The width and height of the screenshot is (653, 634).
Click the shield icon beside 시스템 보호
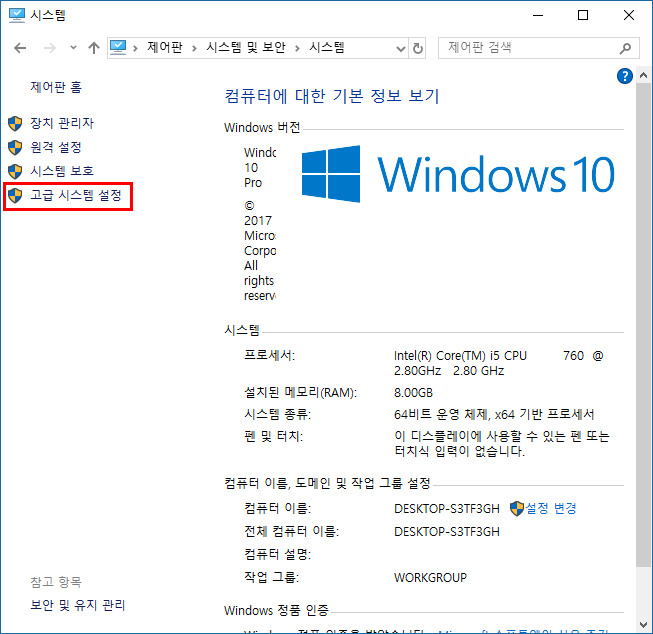(x=15, y=171)
